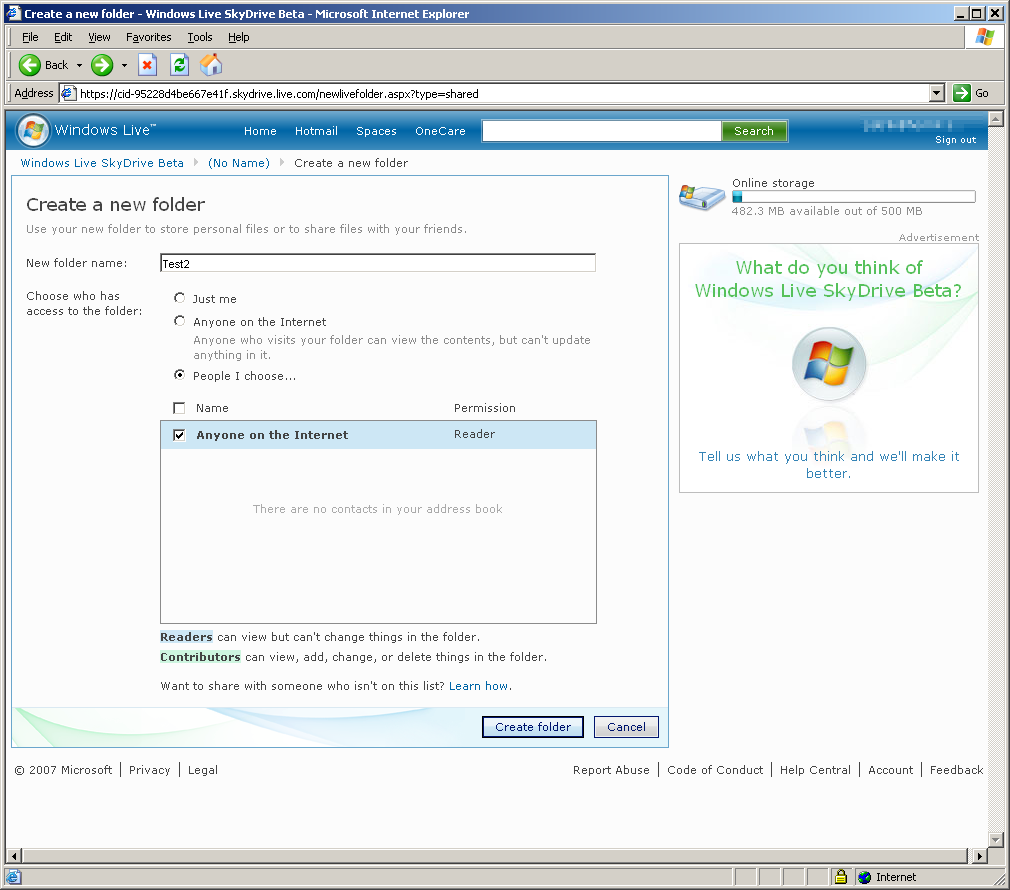Click the vertical scrollbar up arrow
This screenshot has height=890, width=1010.
[996, 119]
